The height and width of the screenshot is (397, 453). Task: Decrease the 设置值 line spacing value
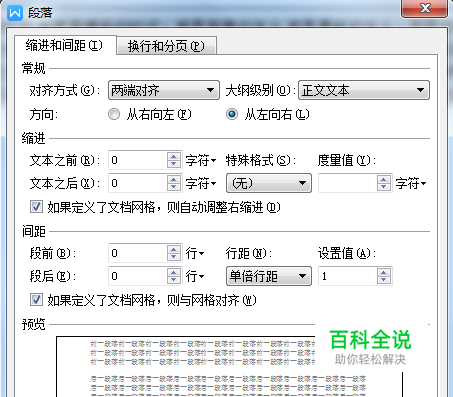coord(384,280)
